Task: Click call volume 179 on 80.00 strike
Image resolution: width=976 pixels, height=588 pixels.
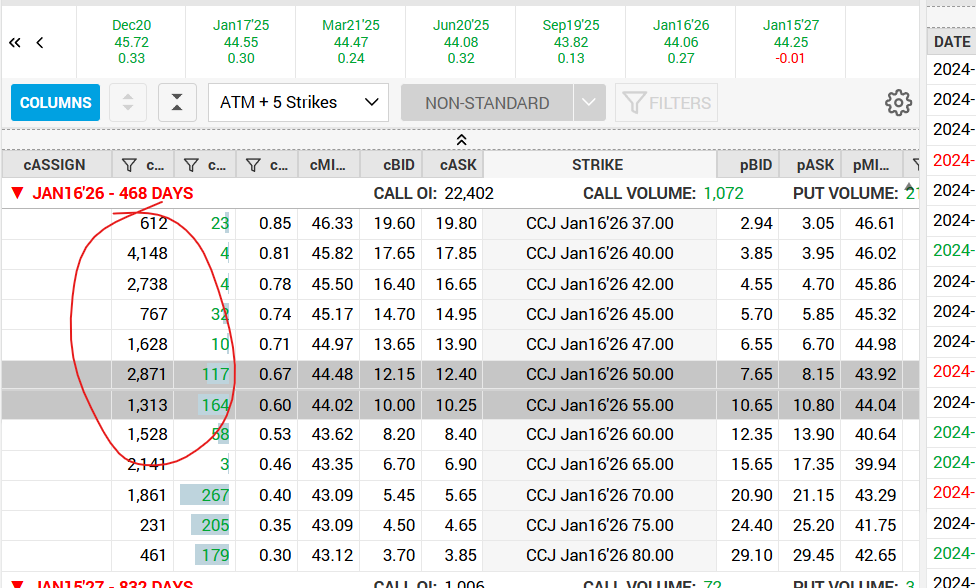Action: click(215, 555)
